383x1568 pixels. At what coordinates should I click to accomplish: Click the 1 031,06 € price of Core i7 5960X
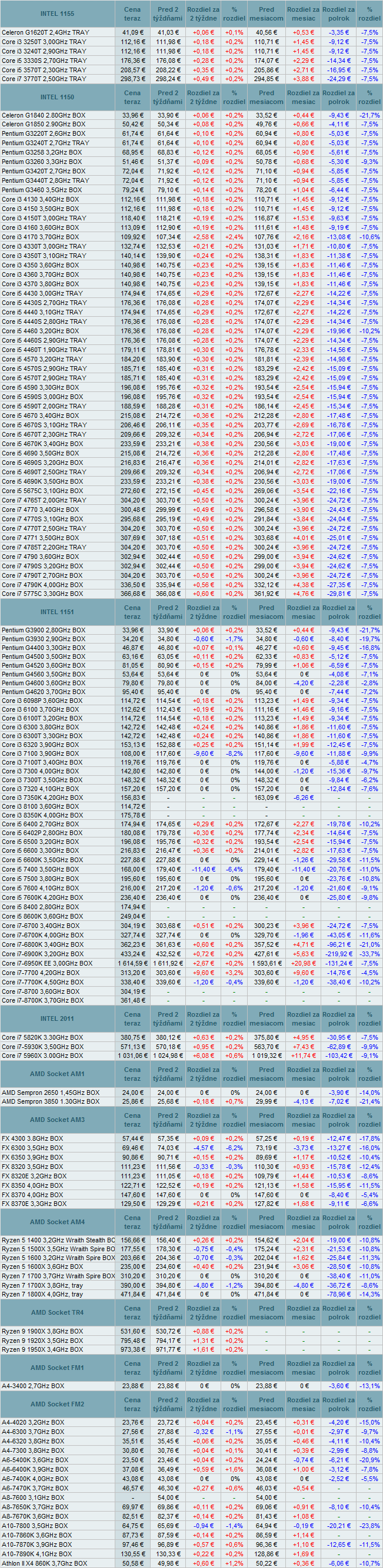132,1056
